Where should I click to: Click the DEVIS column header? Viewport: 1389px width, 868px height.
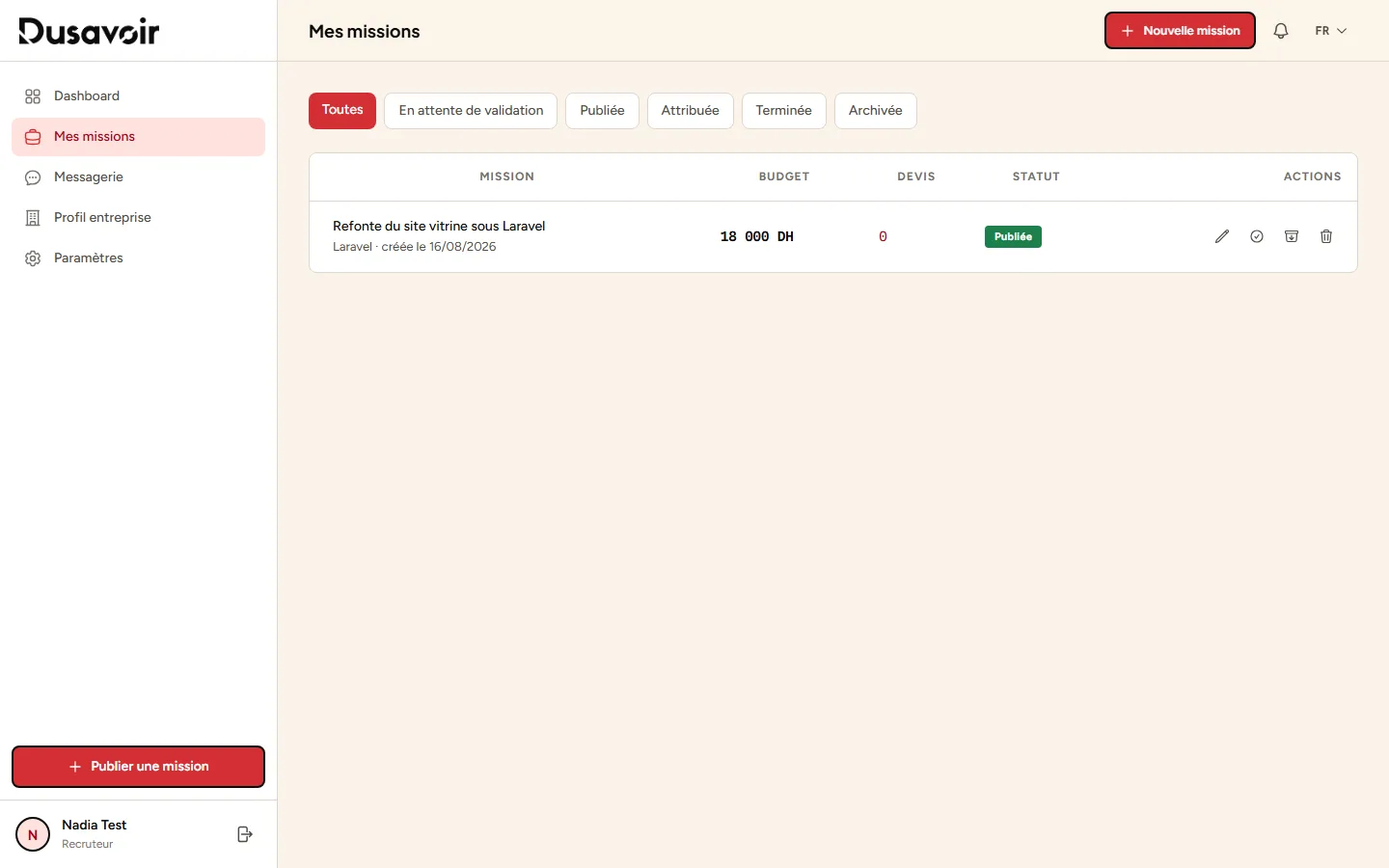916,176
